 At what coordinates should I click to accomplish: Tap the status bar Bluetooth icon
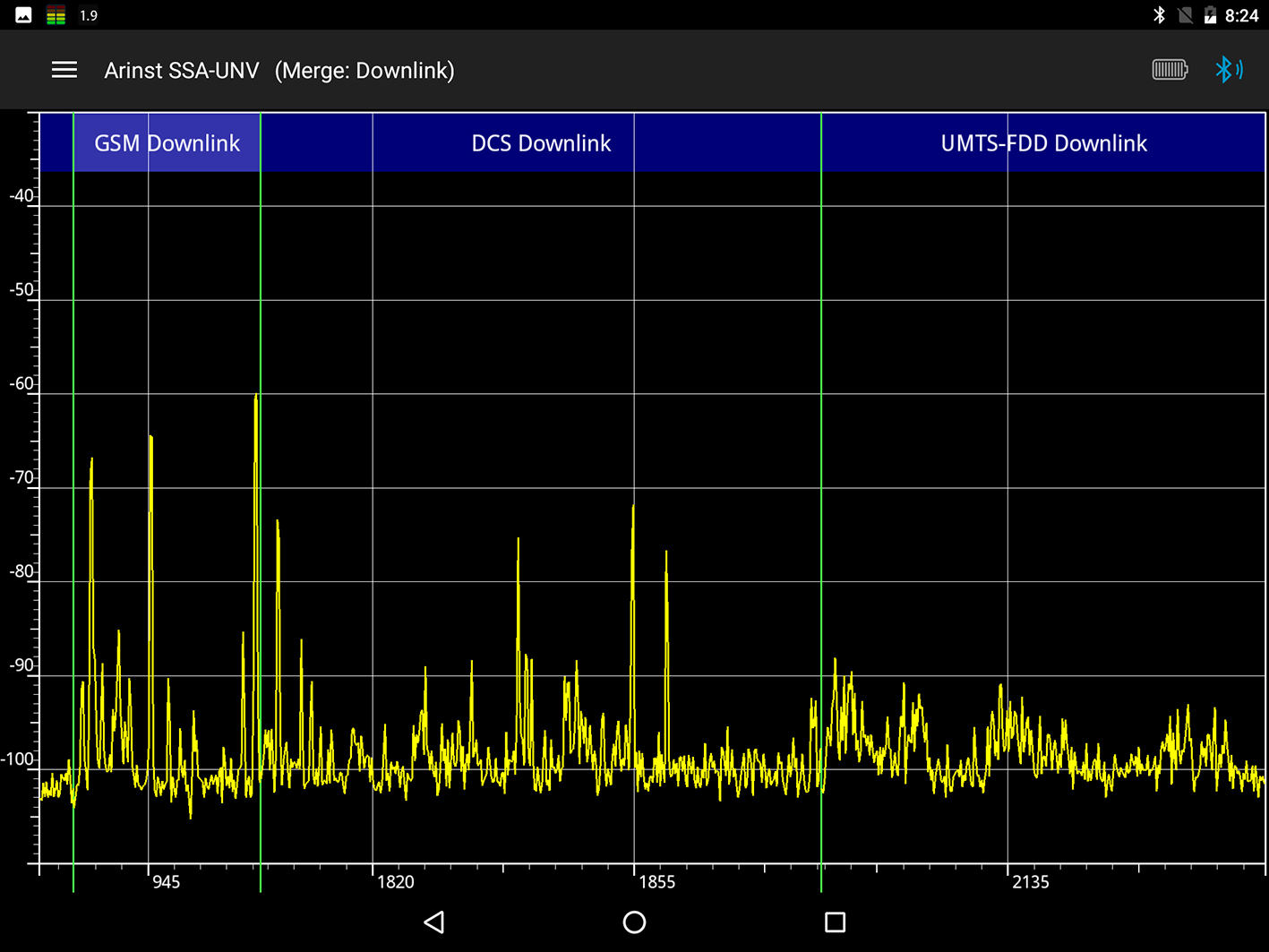tap(1159, 15)
